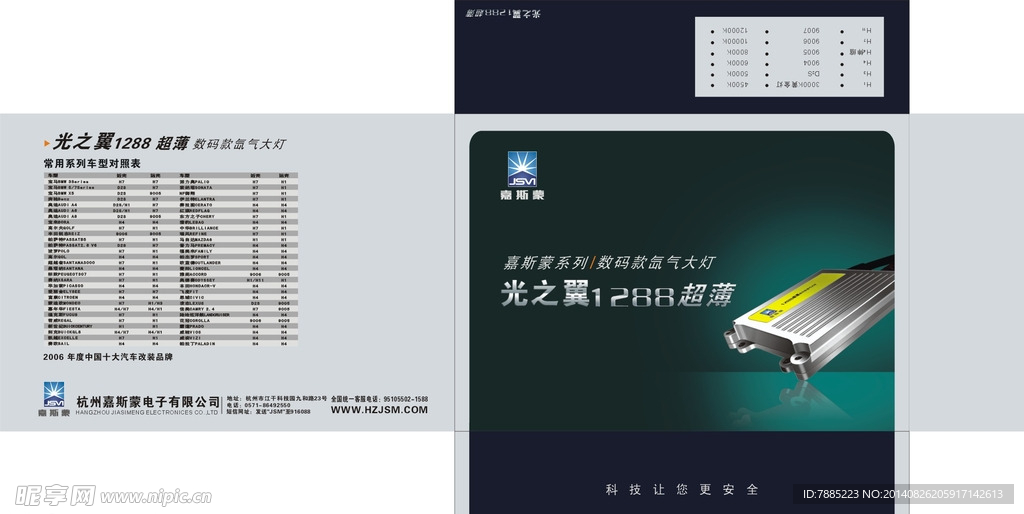Click the BRILLIANCE row in the vehicle table
Viewport: 1024px width, 514px height.
click(x=235, y=228)
